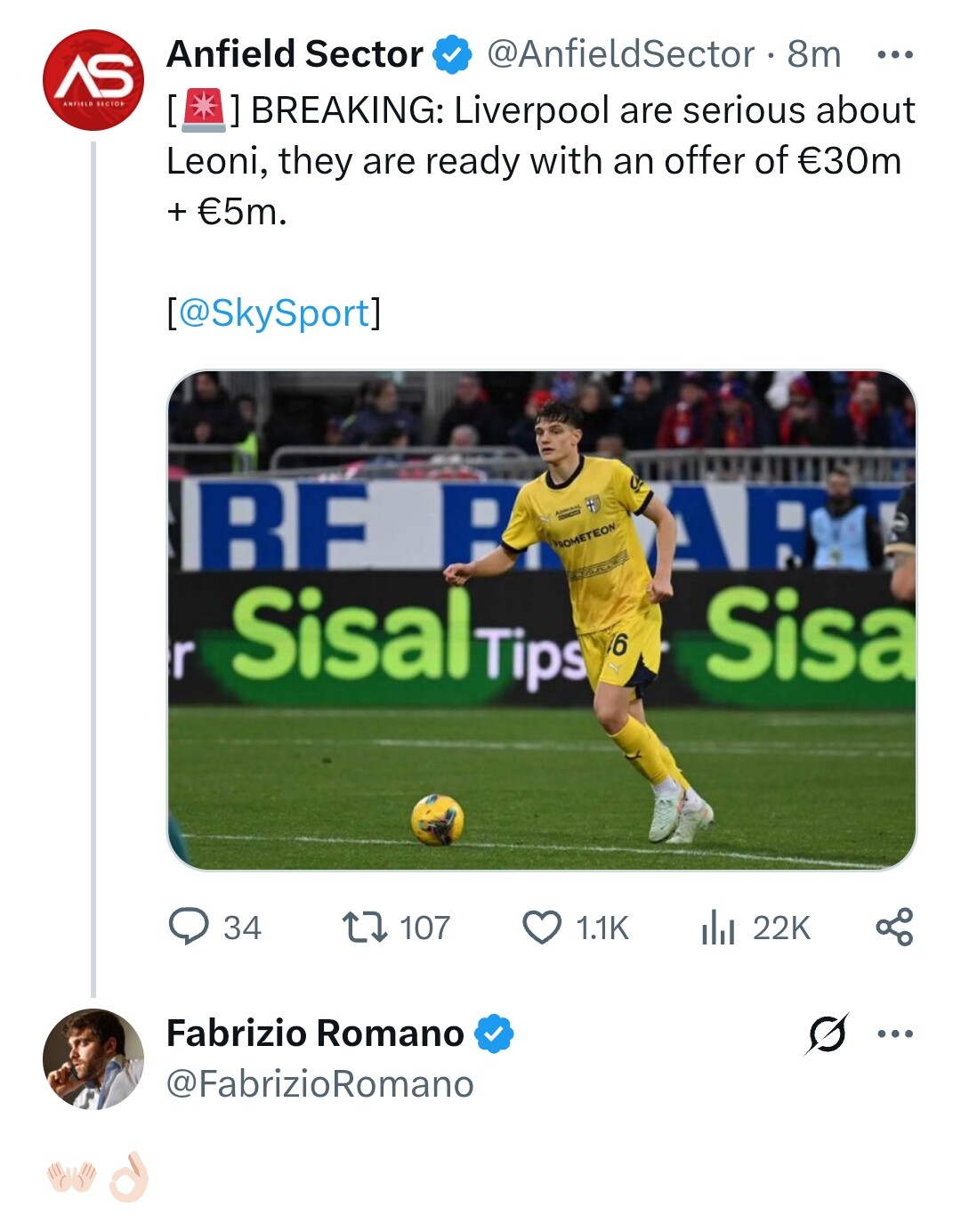
Task: Share the Anfield Sector tweet
Action: [x=894, y=927]
